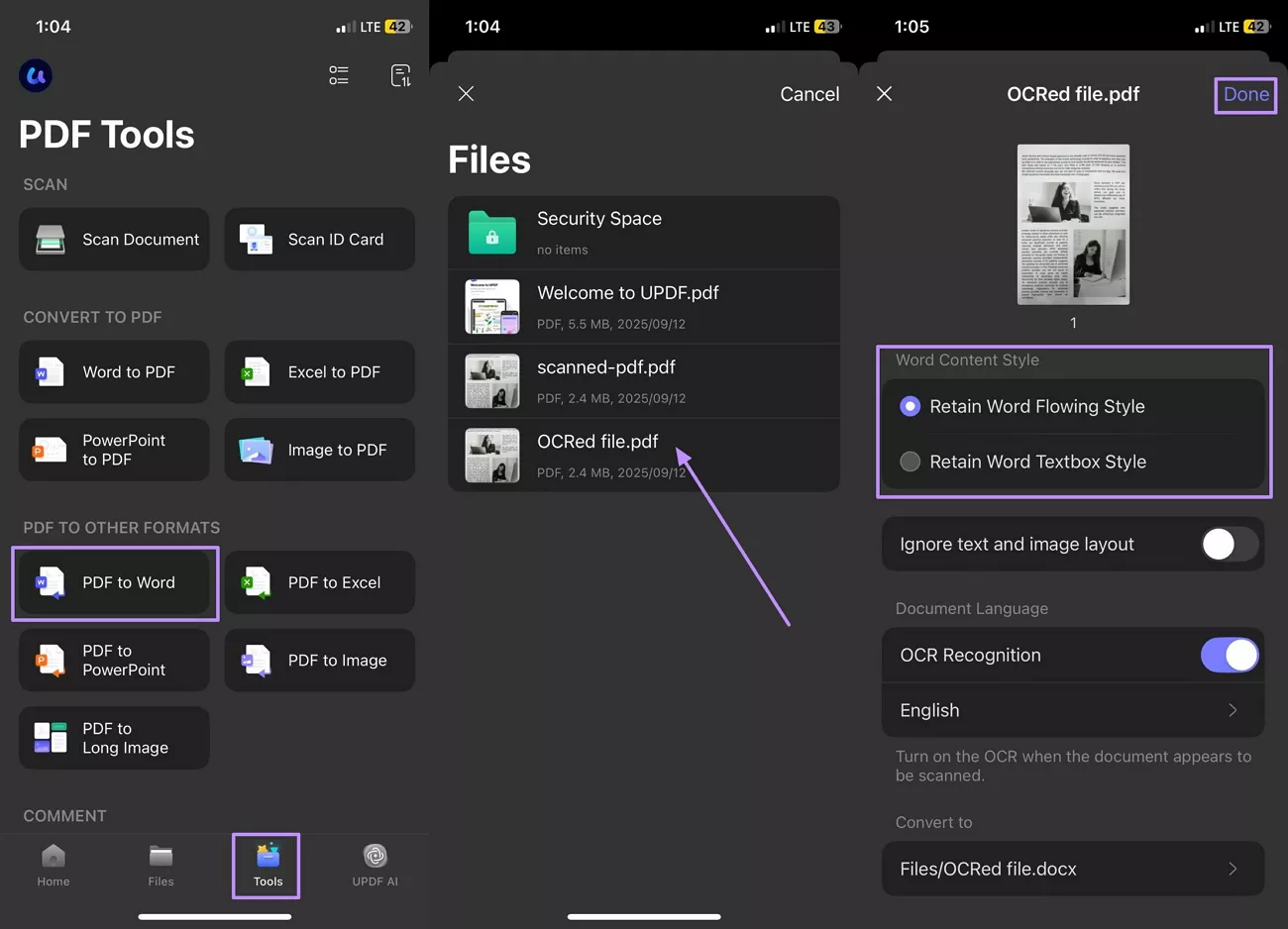Launch the PDF to Word tool
The width and height of the screenshot is (1288, 929).
[114, 582]
